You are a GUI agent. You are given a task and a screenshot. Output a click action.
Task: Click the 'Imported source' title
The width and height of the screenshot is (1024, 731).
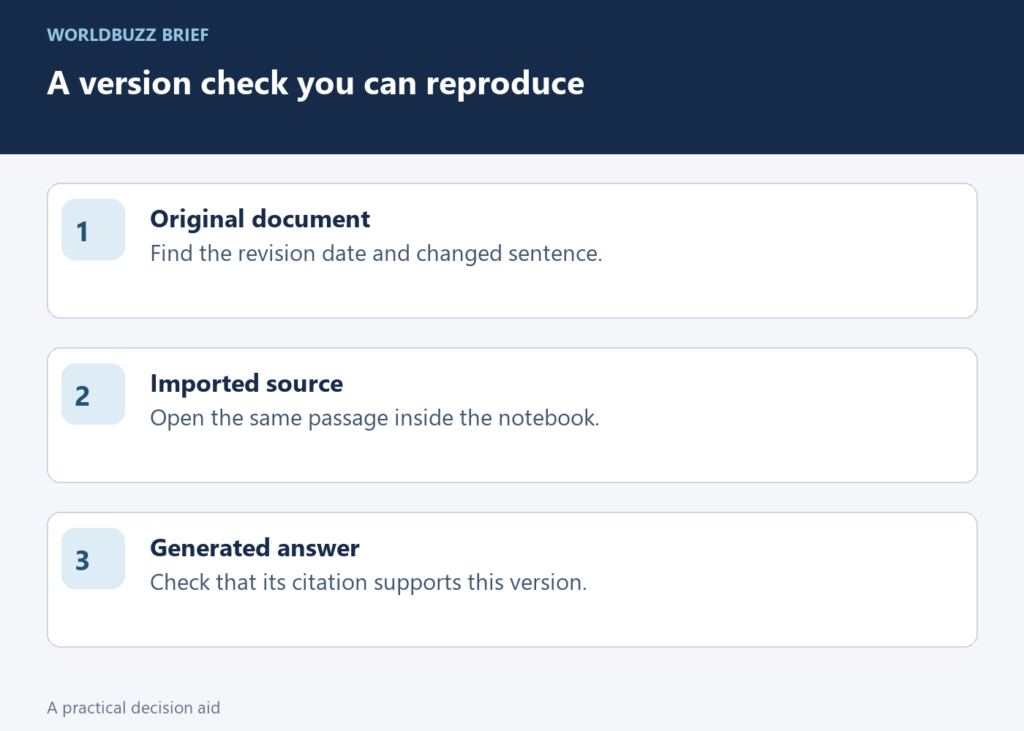coord(246,383)
